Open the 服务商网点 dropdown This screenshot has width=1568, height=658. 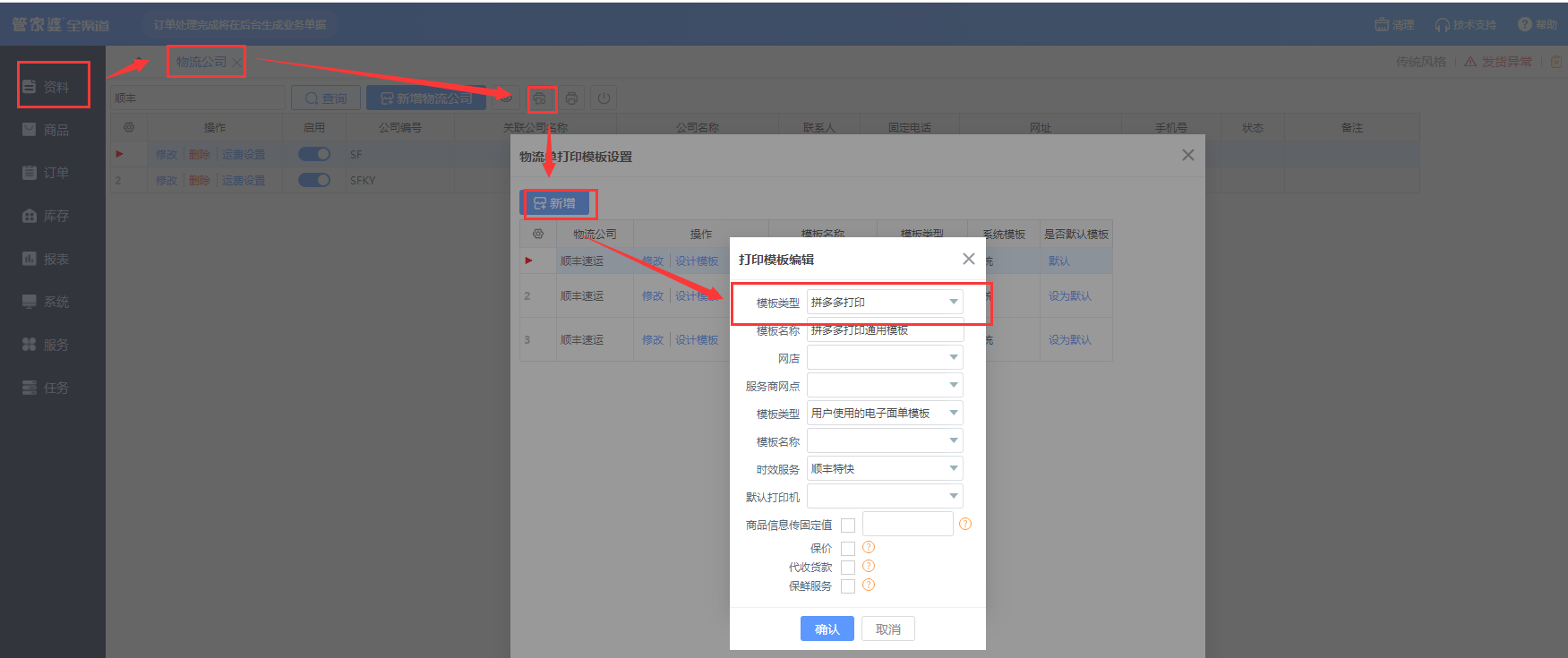point(885,385)
